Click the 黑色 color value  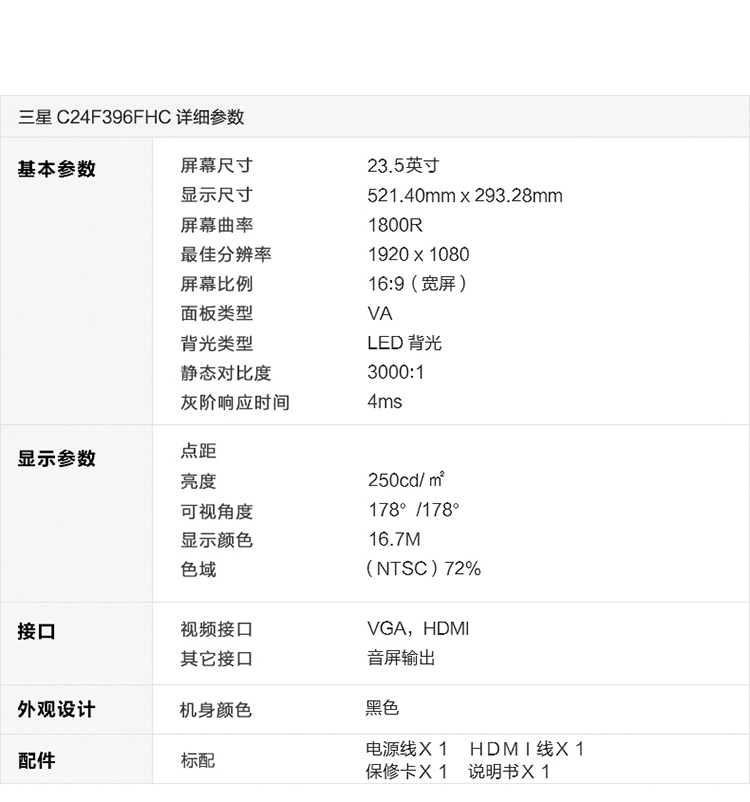point(382,707)
